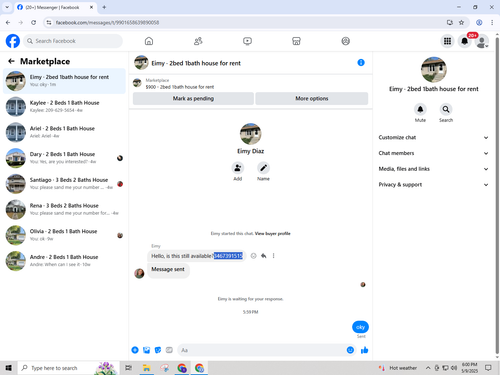Open Task View on the taskbar
The height and width of the screenshot is (375, 500).
129,368
